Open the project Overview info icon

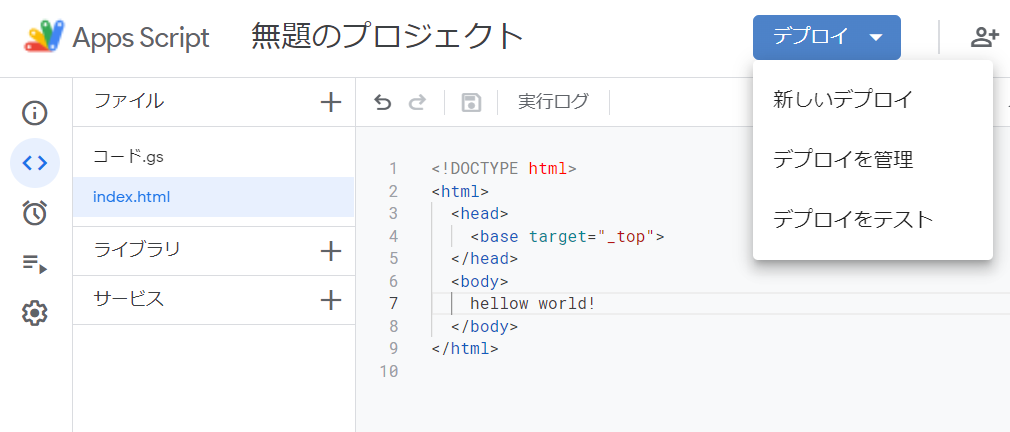(x=35, y=112)
